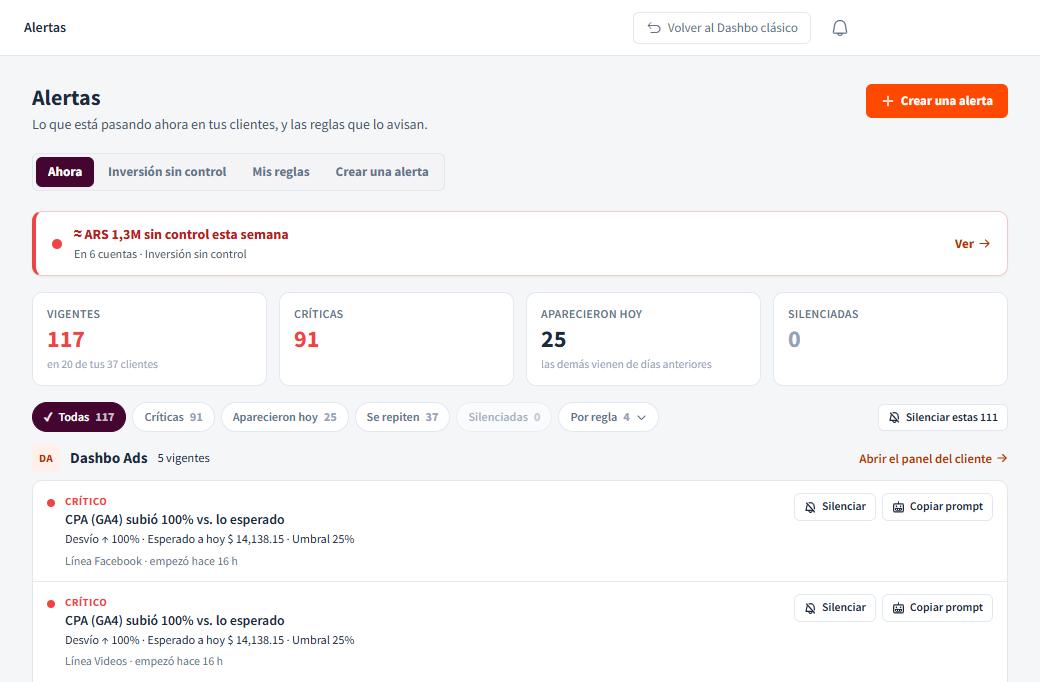This screenshot has height=682, width=1040.
Task: Click the Dashbo Ads client name
Action: pyautogui.click(x=109, y=458)
